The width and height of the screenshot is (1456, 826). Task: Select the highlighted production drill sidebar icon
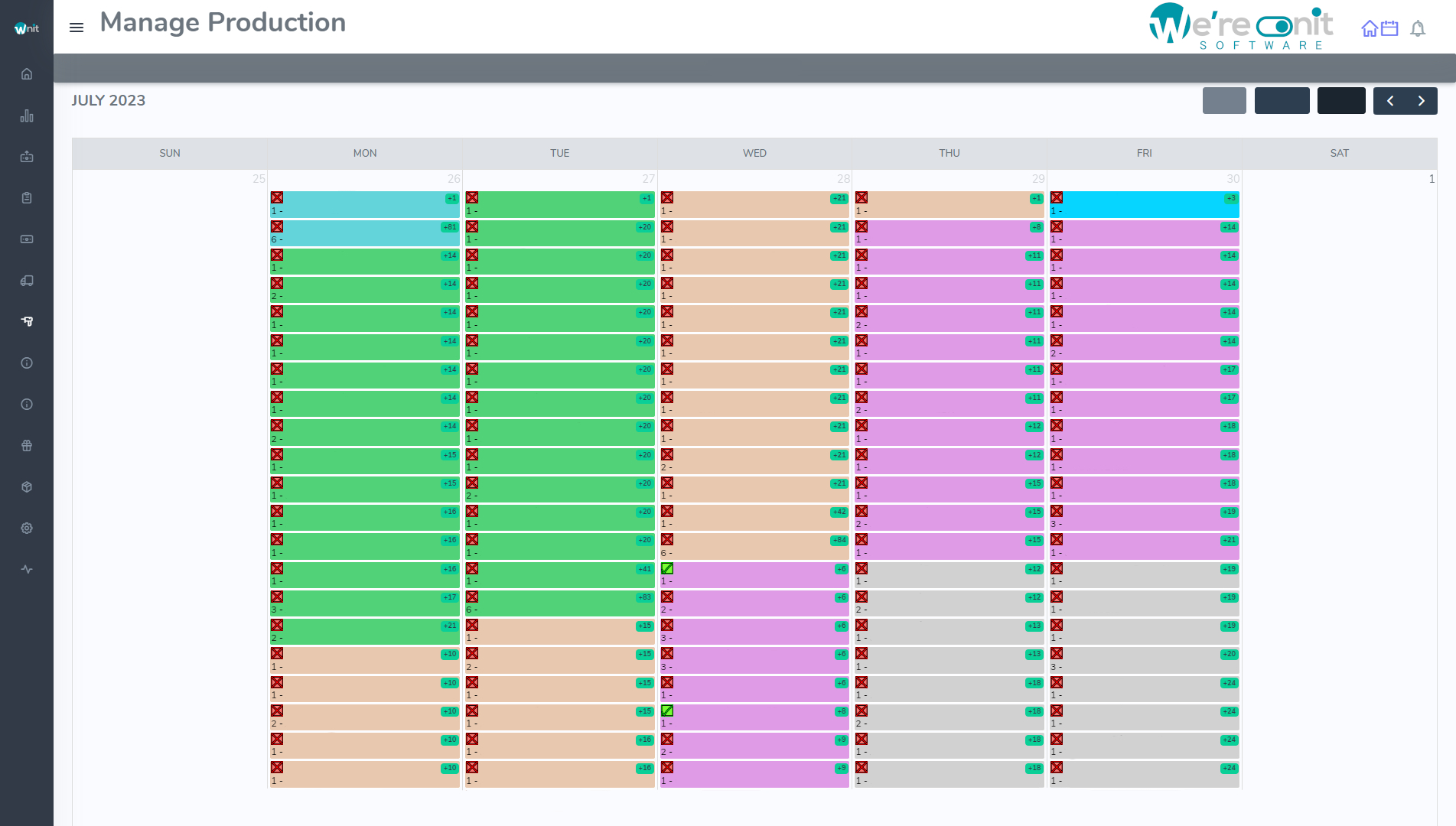pos(27,322)
